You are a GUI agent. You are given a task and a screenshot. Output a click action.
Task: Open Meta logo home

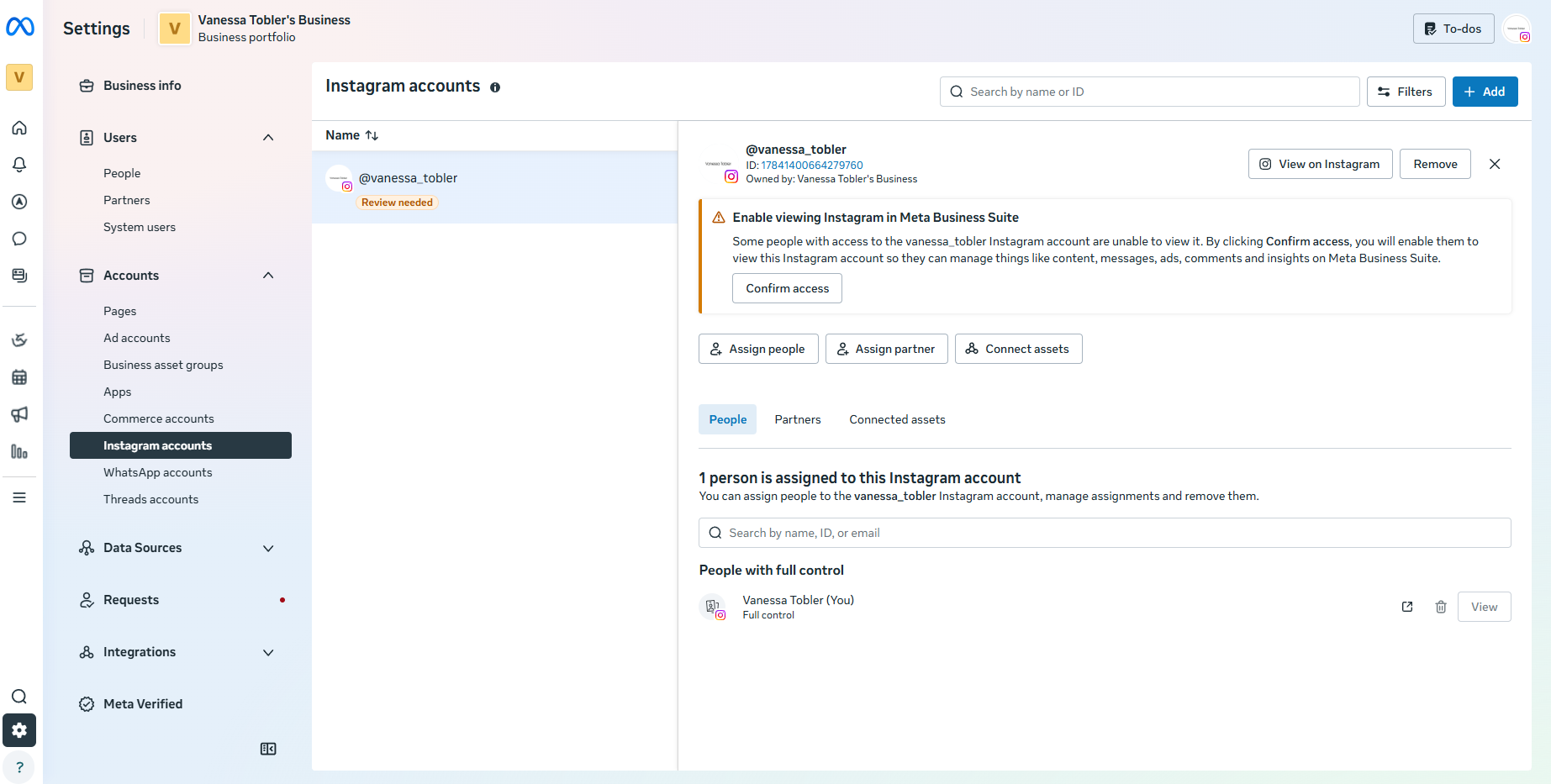click(x=19, y=27)
